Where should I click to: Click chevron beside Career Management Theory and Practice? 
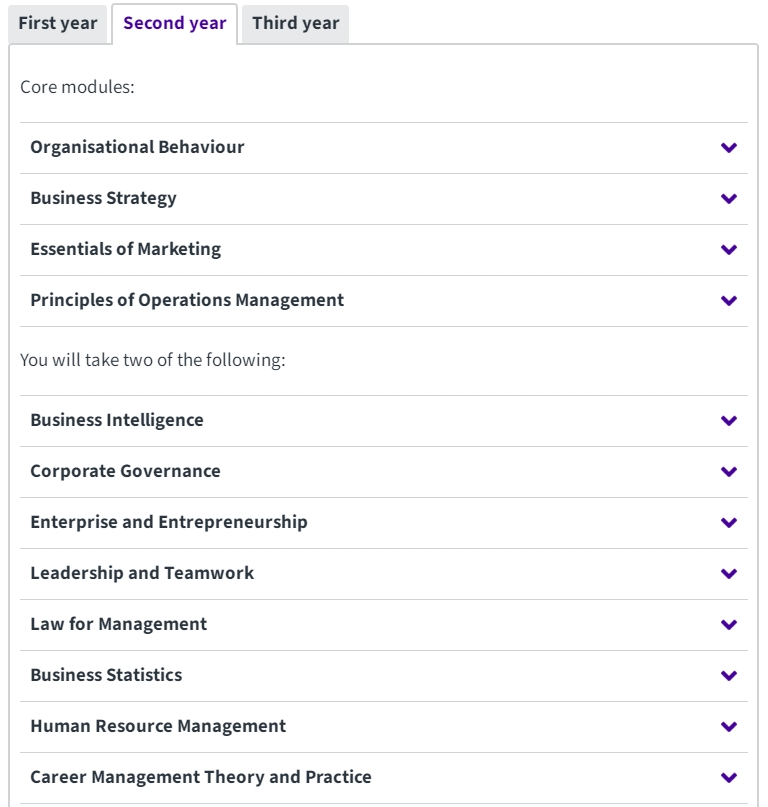(x=729, y=777)
